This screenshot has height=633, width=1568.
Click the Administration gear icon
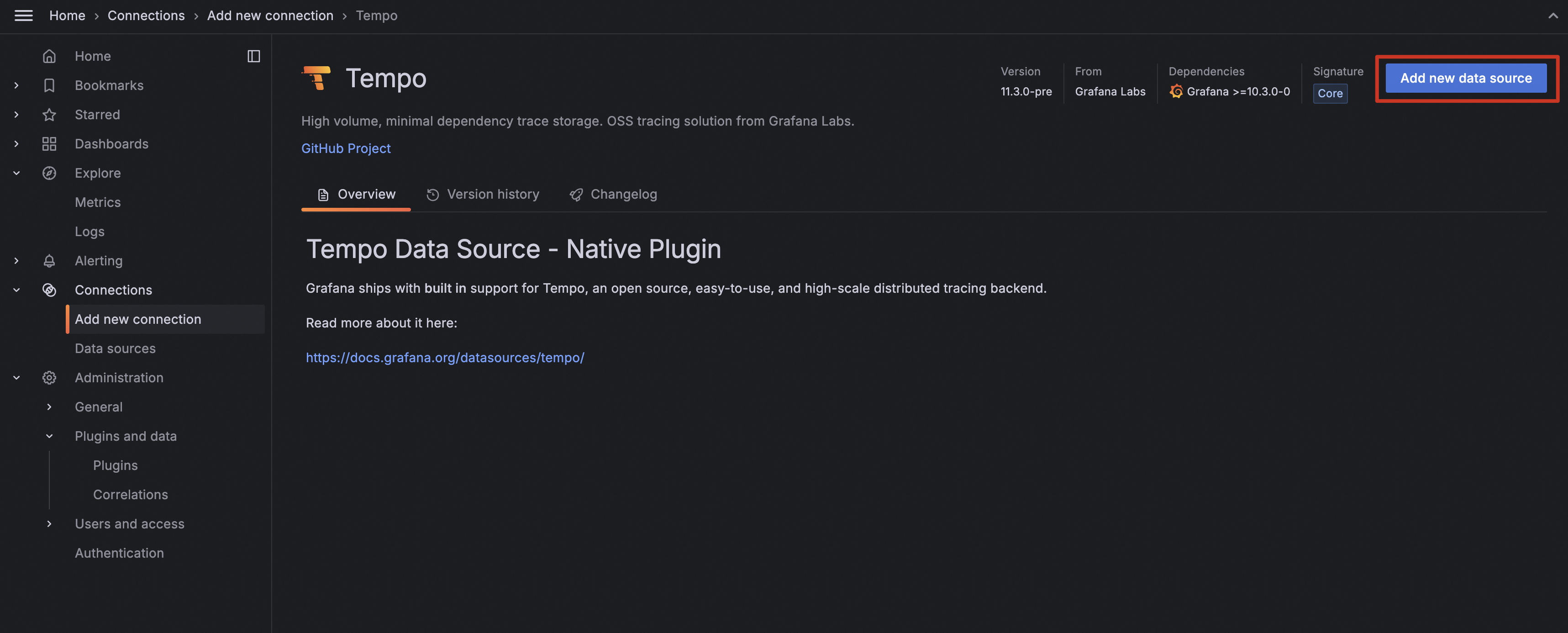[49, 377]
